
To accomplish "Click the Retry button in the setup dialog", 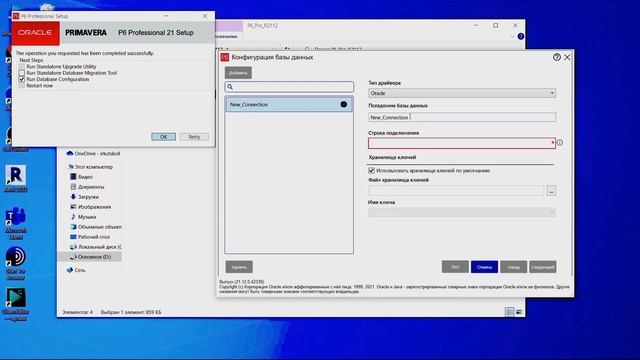I will point(194,137).
